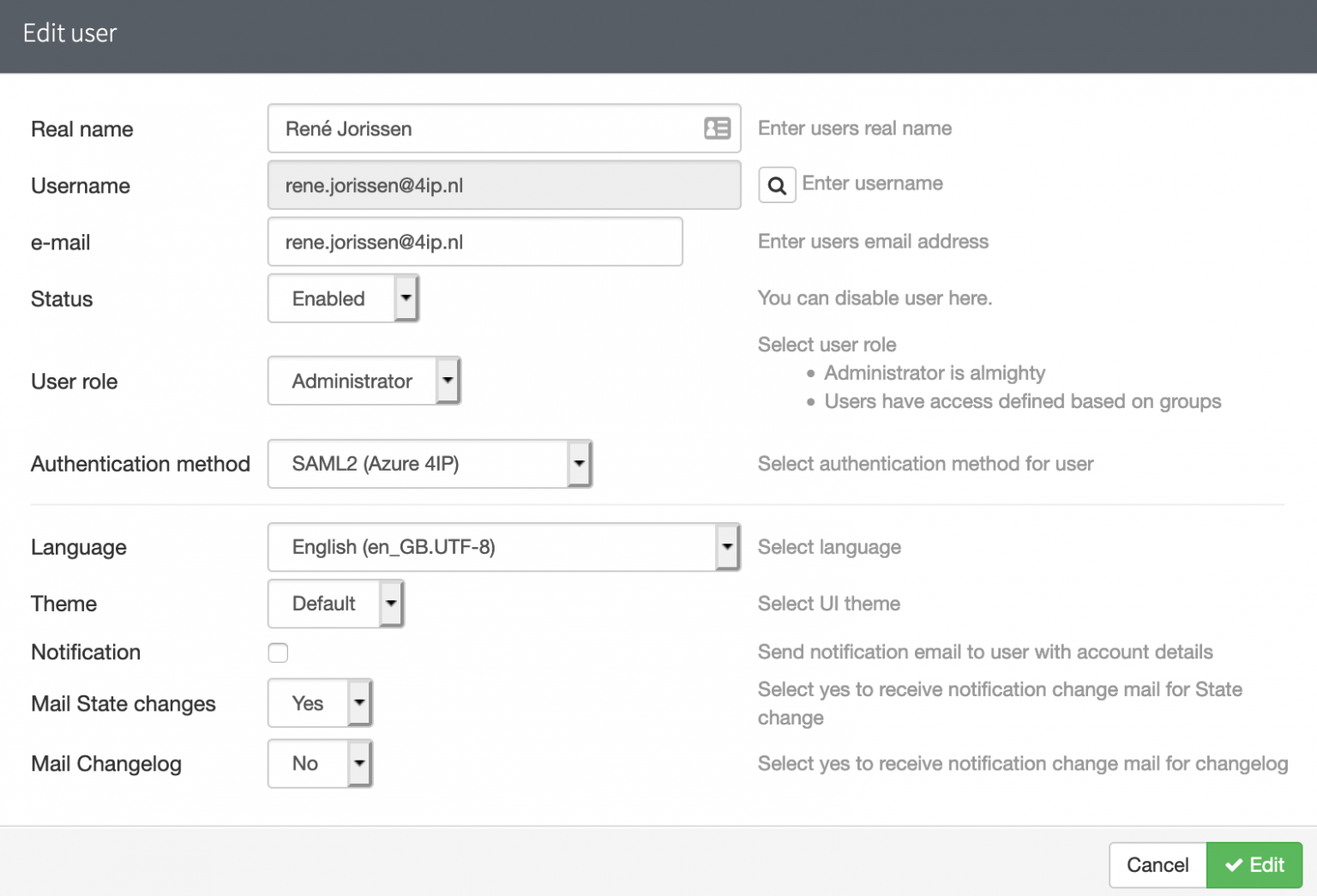Image resolution: width=1317 pixels, height=896 pixels.
Task: Open the Mail State changes dropdown
Action: pos(320,703)
